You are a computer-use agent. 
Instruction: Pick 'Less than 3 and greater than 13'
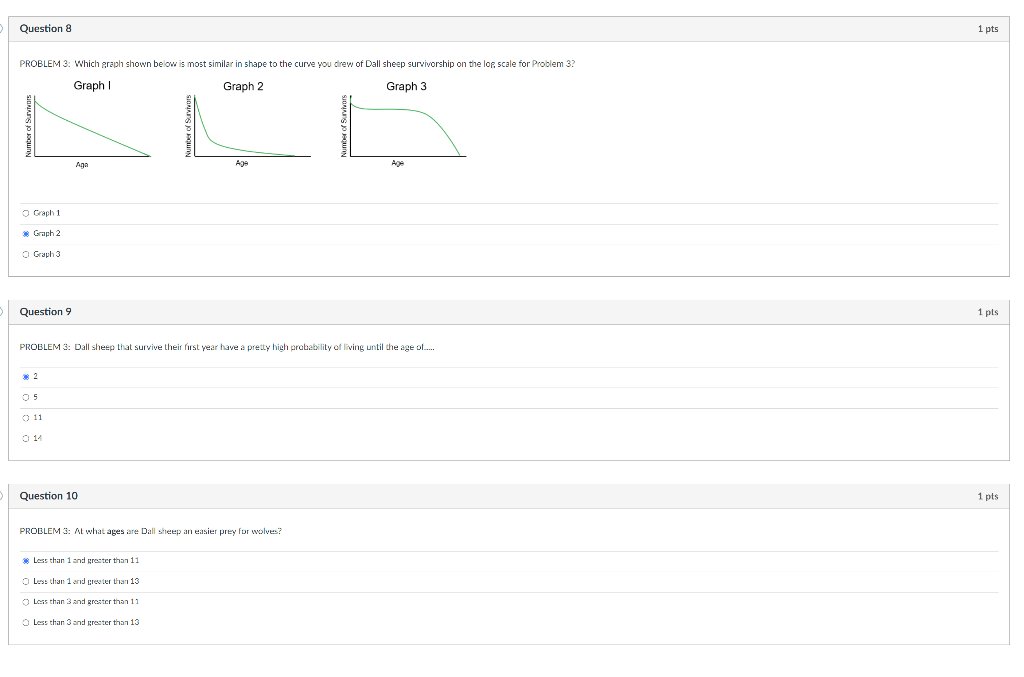point(26,623)
